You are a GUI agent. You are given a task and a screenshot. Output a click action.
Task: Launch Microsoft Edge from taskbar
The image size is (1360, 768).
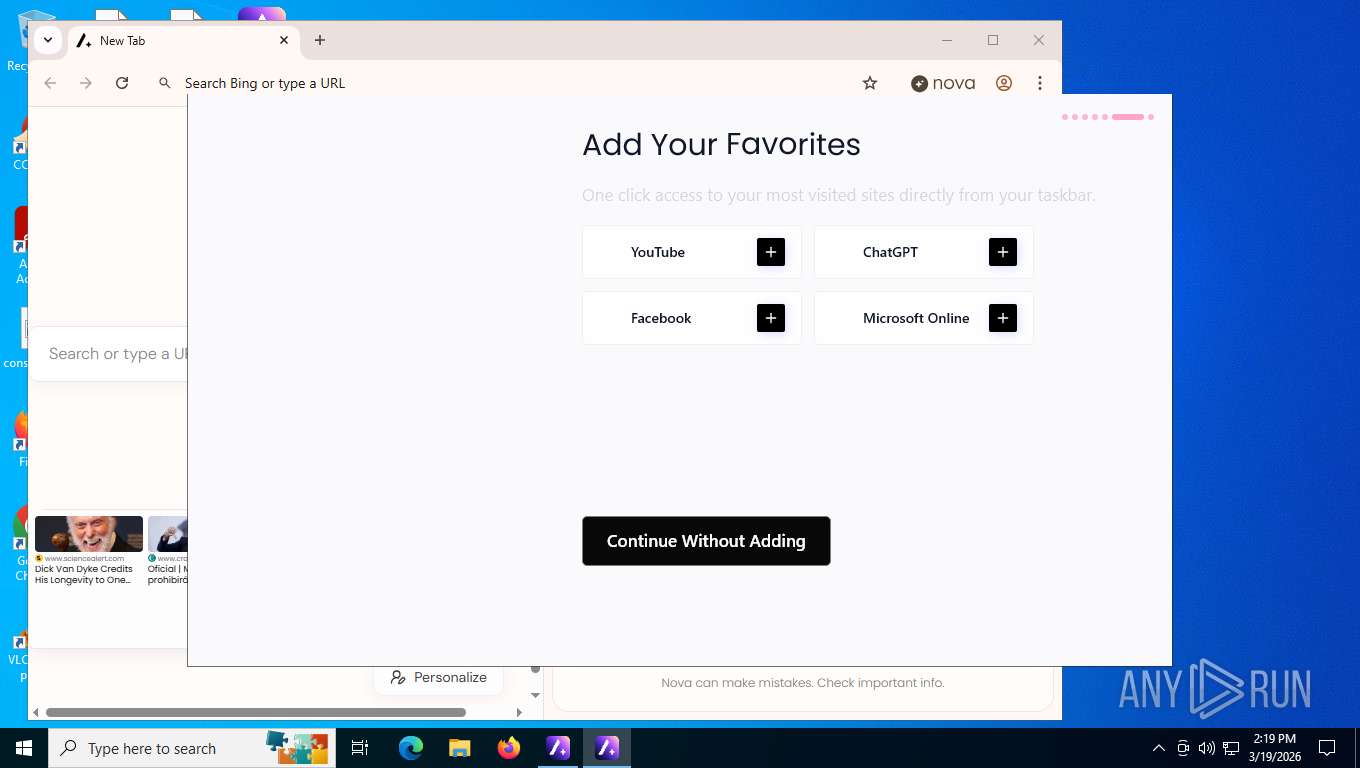pos(411,748)
